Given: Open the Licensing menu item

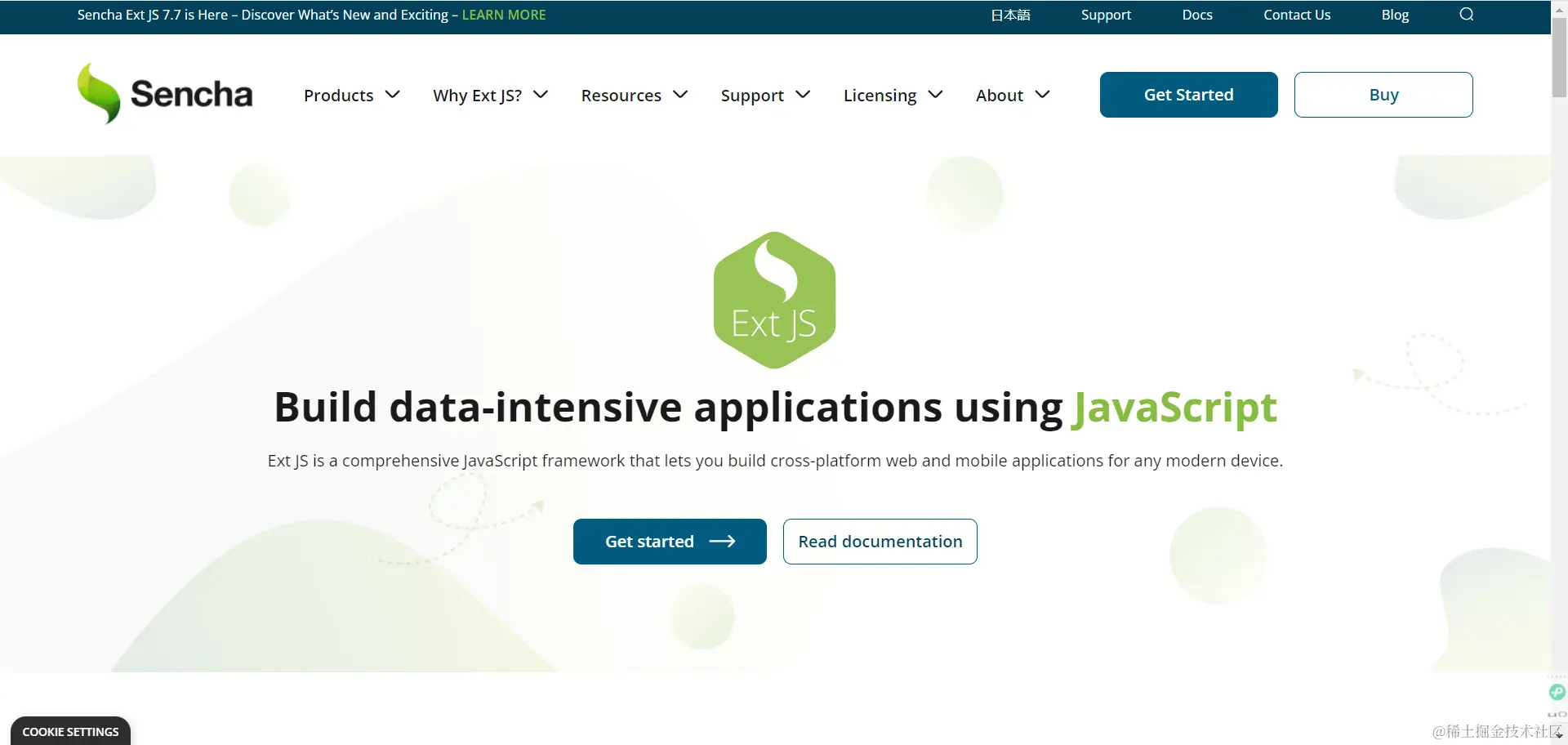Looking at the screenshot, I should [x=880, y=96].
